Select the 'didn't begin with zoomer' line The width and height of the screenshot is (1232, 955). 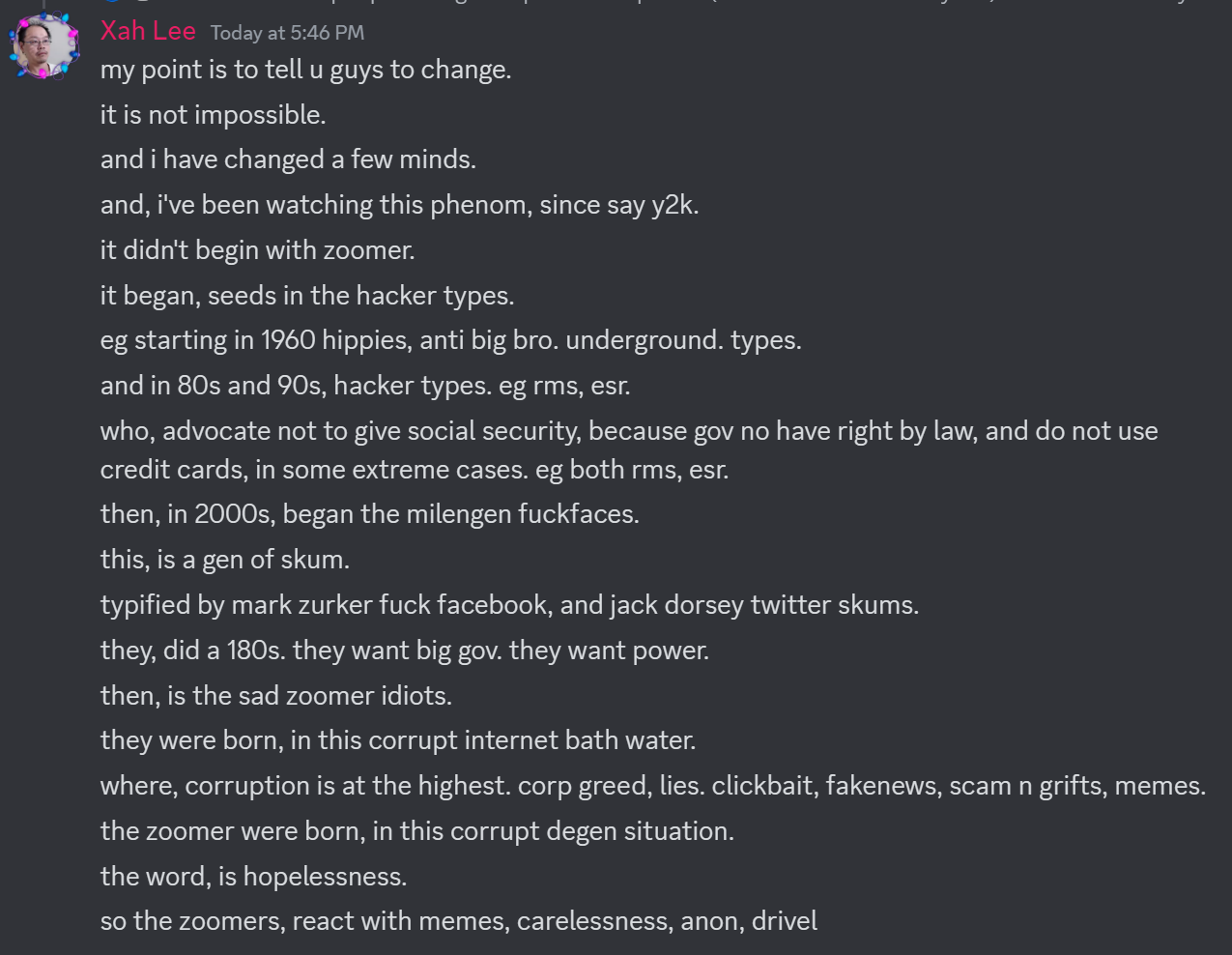click(x=257, y=250)
